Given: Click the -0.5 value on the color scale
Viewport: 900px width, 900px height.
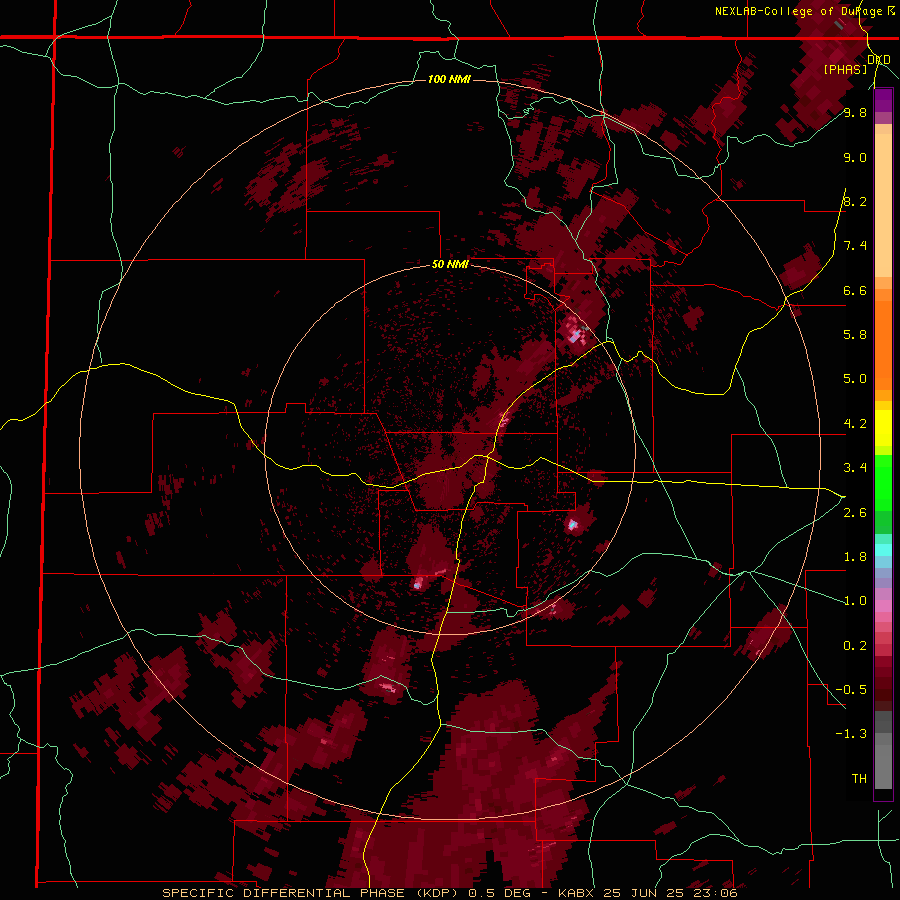Looking at the screenshot, I should tap(851, 690).
